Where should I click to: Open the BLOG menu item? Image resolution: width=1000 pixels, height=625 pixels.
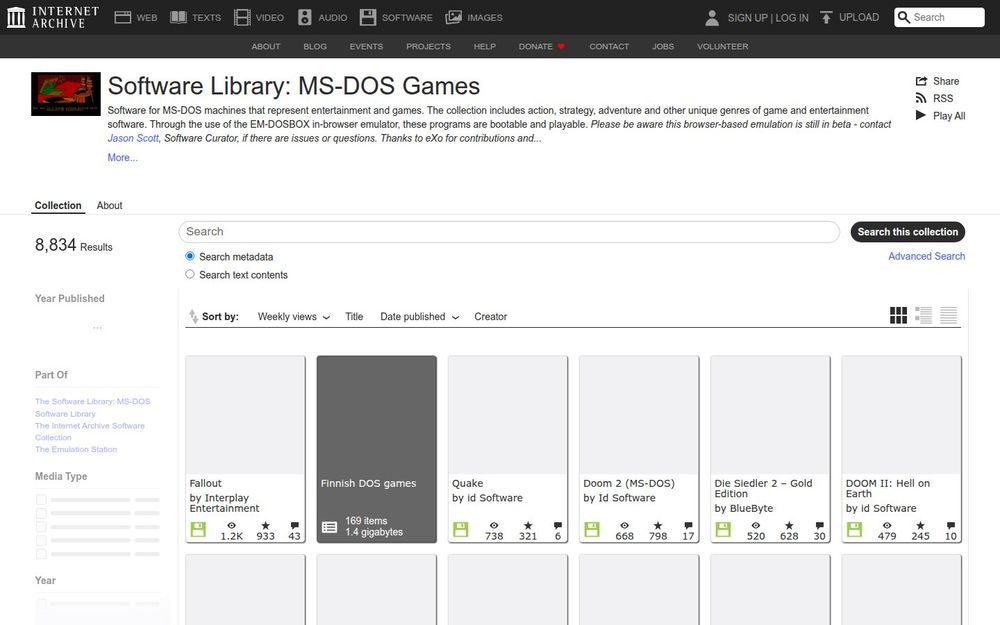315,47
